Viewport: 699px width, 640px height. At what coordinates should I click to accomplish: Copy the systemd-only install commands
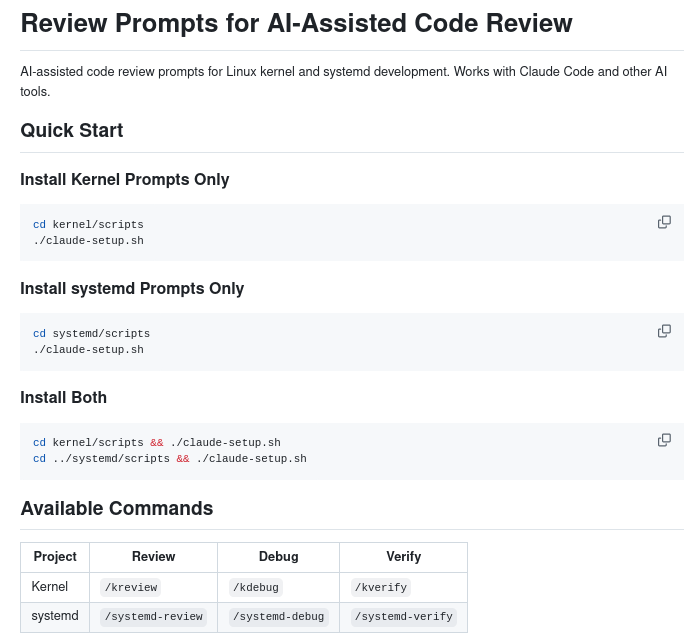coord(664,331)
